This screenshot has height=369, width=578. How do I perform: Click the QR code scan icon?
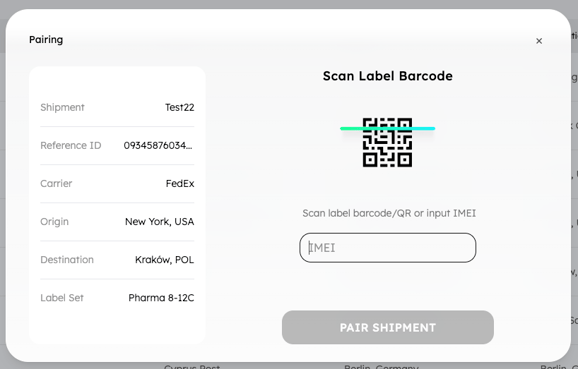(x=387, y=142)
